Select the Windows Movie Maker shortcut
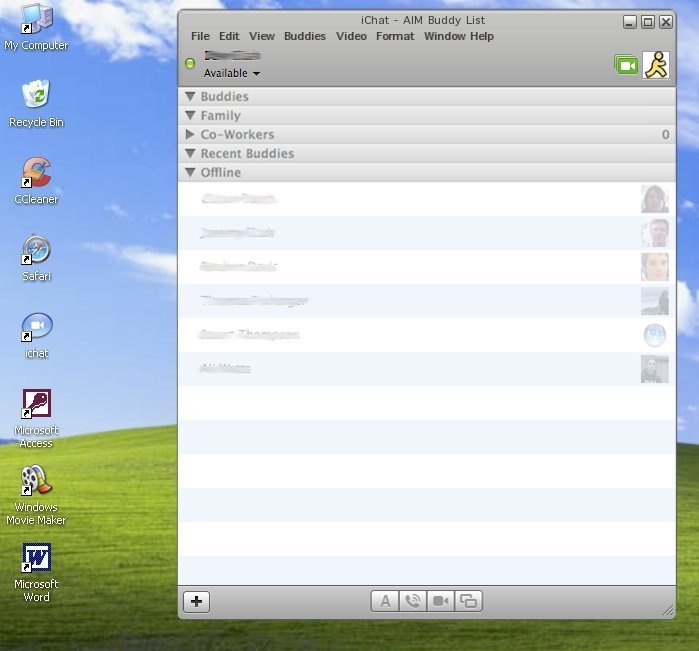699x651 pixels. [x=36, y=495]
